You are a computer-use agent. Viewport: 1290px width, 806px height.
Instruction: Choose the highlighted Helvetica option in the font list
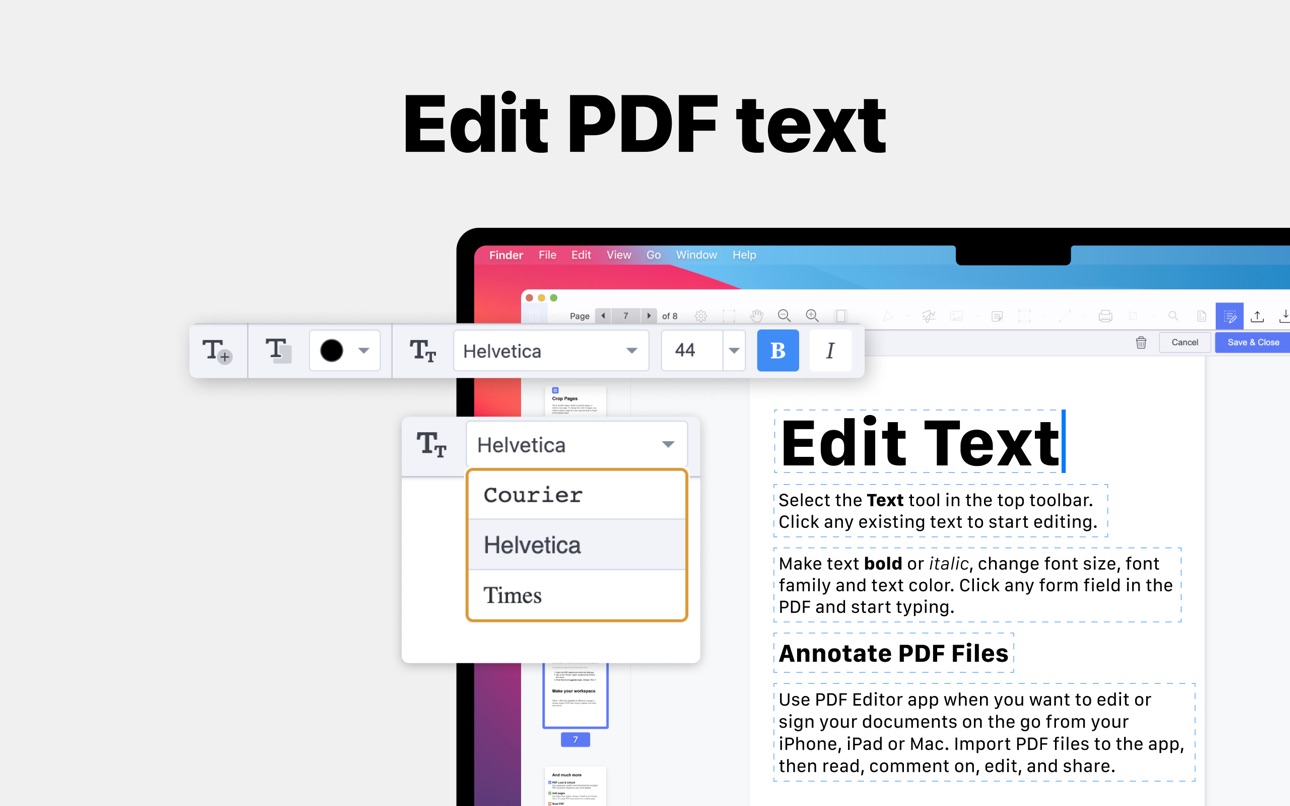[577, 545]
